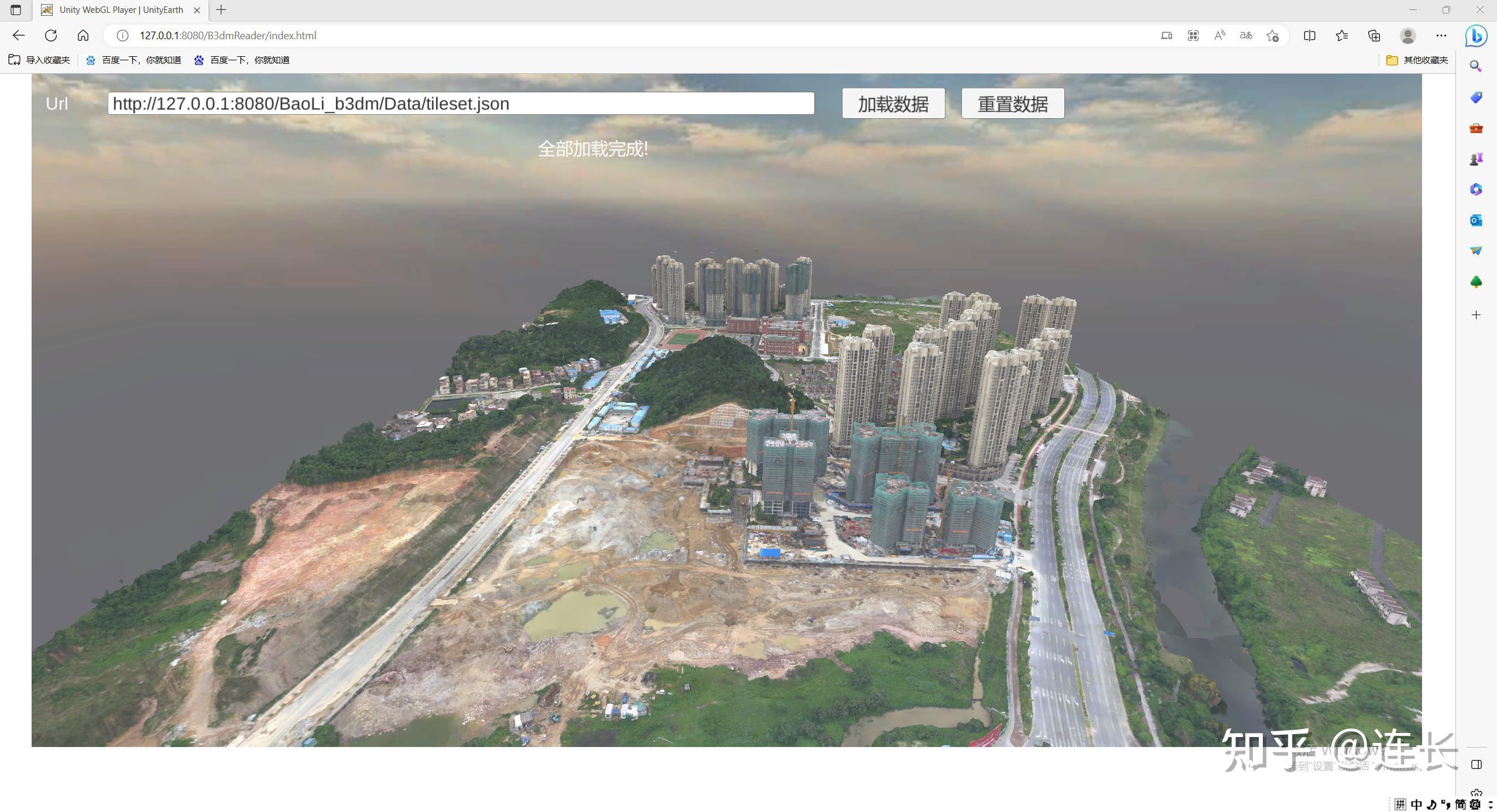Click the Bing Copilot sidebar icon
The width and height of the screenshot is (1497, 812).
pyautogui.click(x=1476, y=36)
